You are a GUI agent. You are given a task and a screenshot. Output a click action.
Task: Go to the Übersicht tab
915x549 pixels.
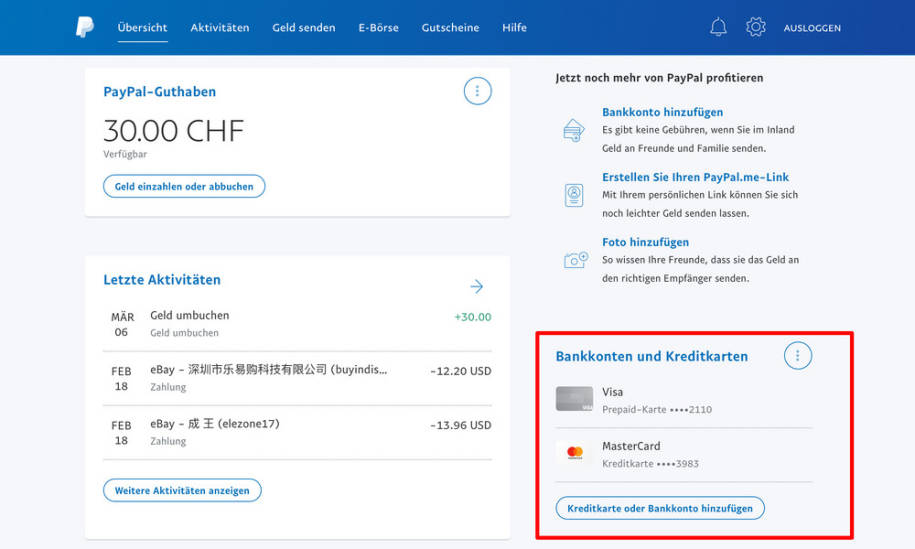click(x=142, y=27)
